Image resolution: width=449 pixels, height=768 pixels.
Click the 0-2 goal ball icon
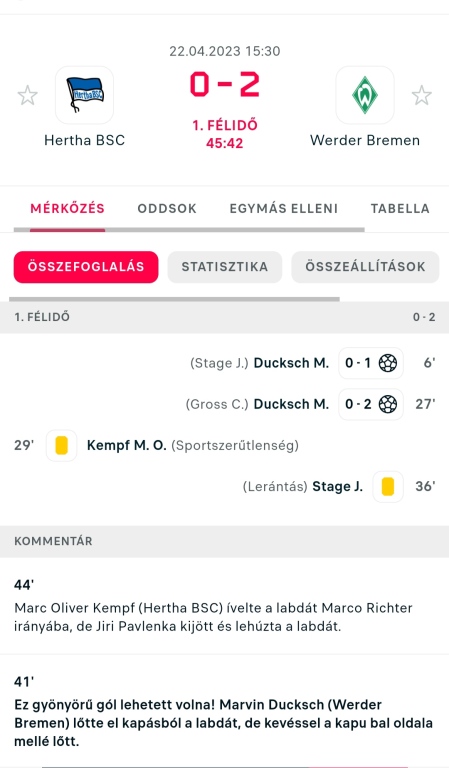[x=388, y=404]
